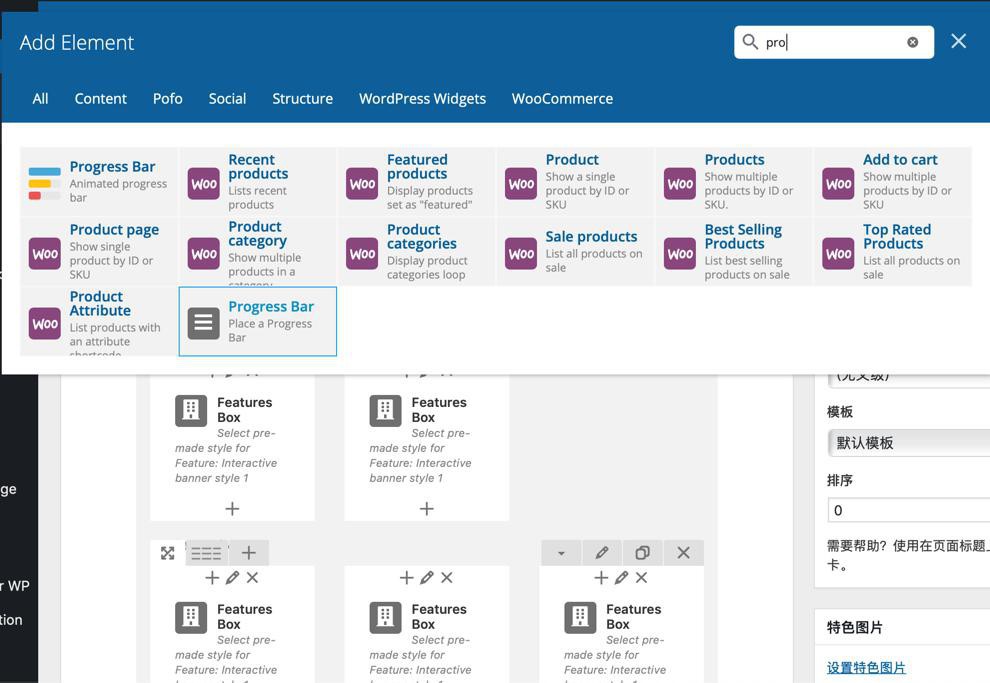The image size is (990, 683).
Task: Switch to WooCommerce tab
Action: (562, 98)
